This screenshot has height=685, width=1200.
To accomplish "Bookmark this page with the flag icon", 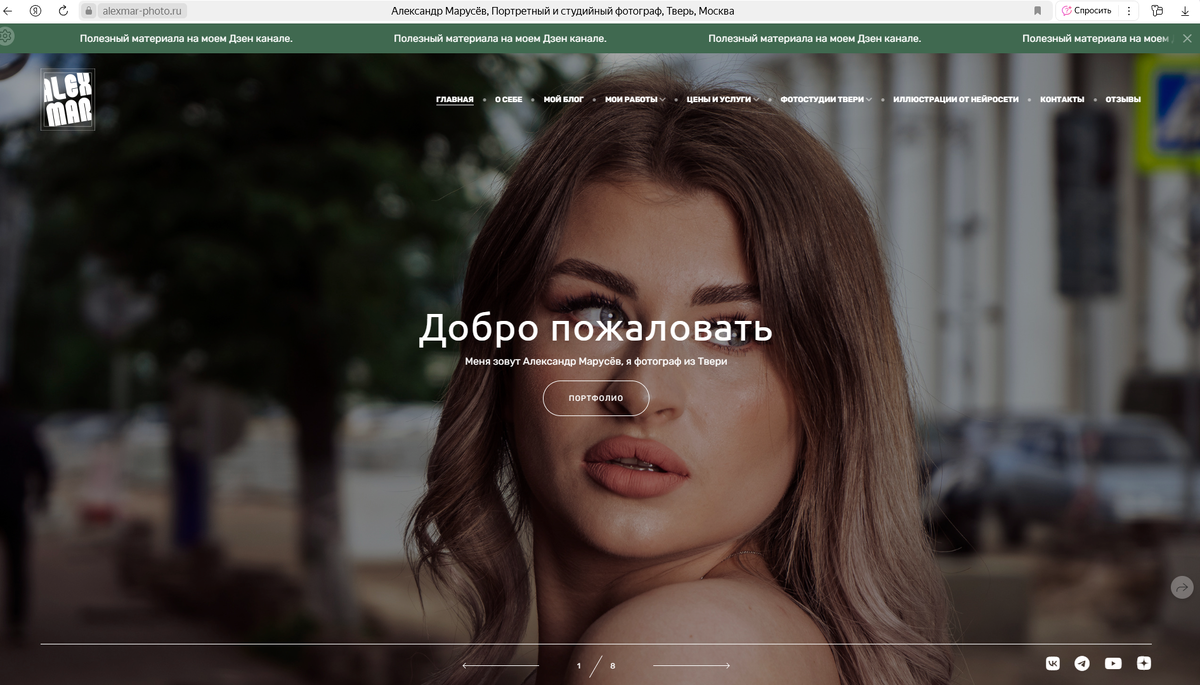I will point(1038,10).
